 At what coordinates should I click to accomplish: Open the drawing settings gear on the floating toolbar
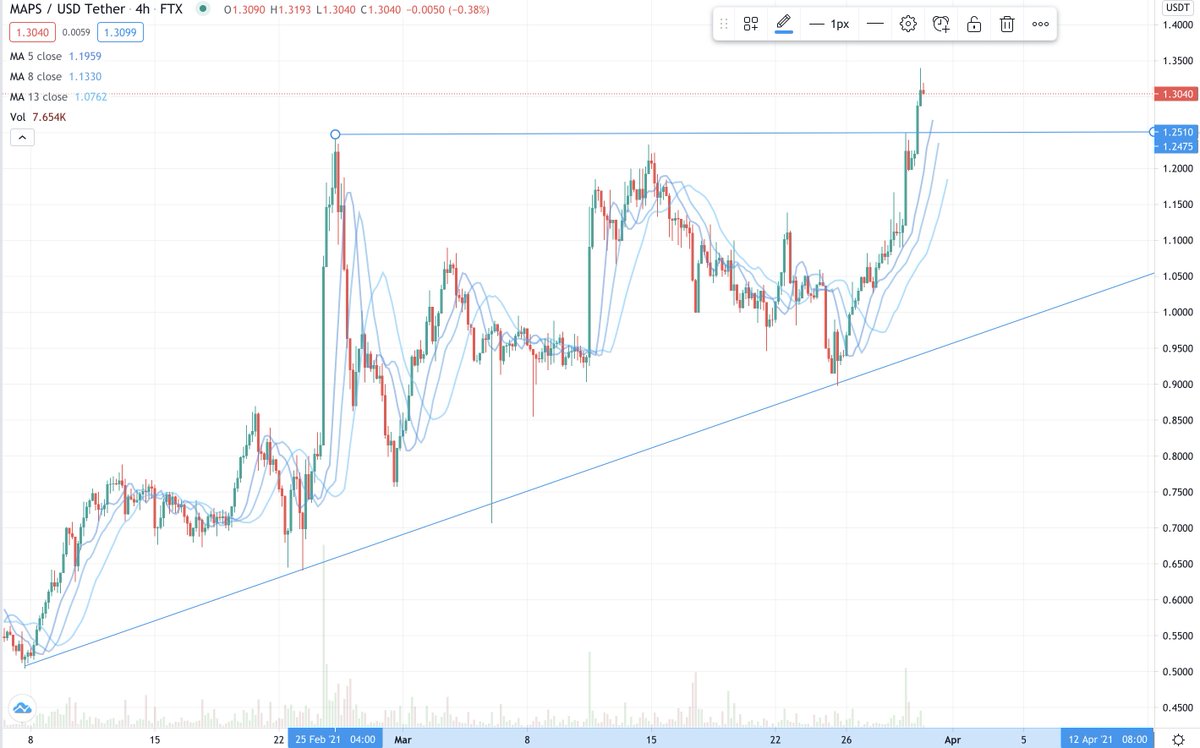(x=907, y=23)
